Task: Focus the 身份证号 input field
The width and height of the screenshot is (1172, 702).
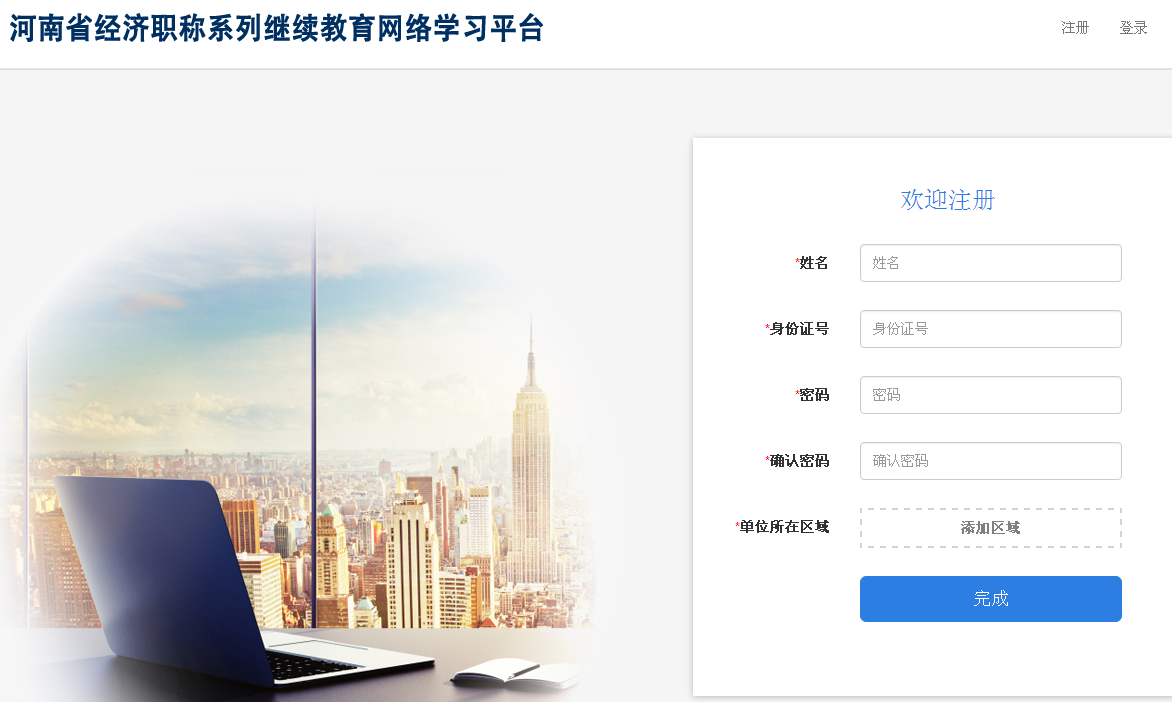Action: click(990, 329)
